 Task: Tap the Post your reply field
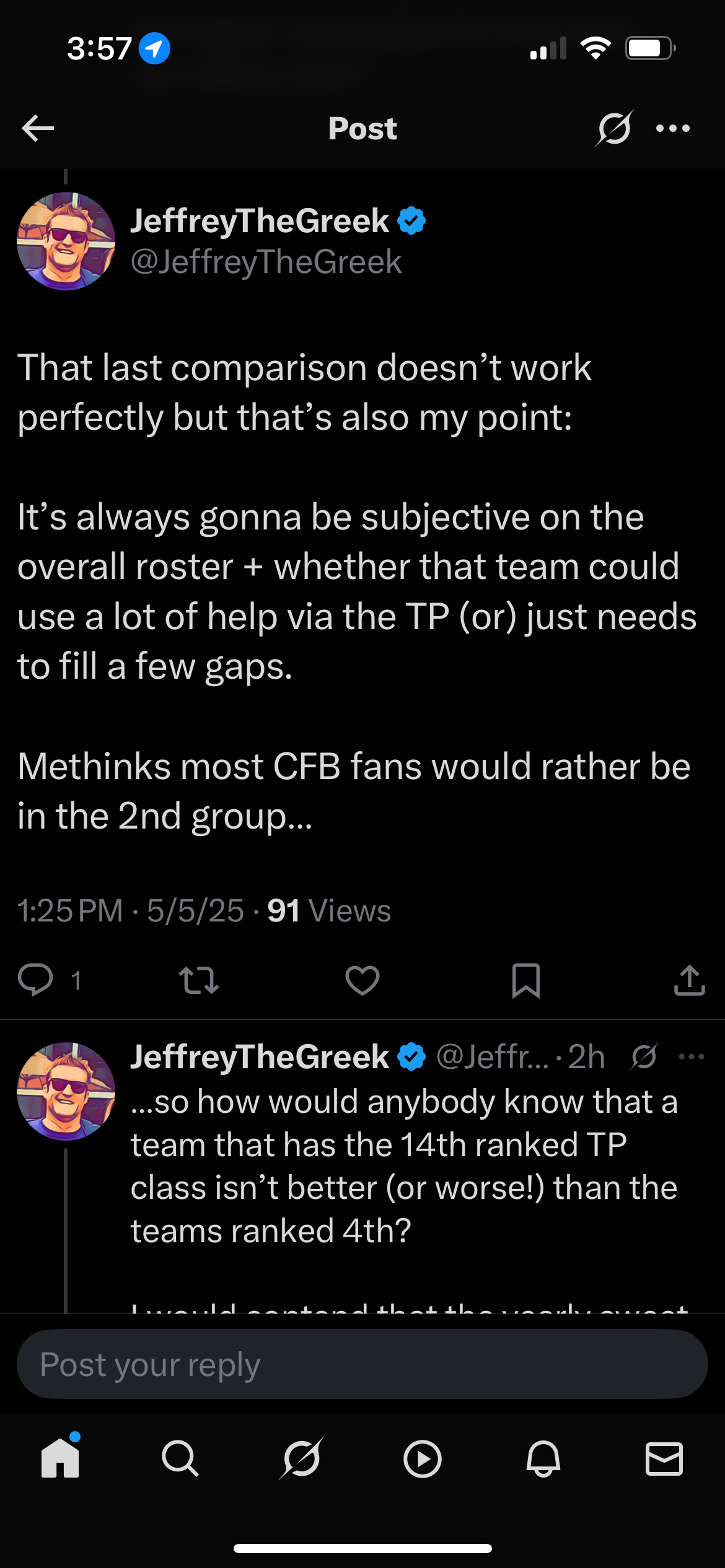pyautogui.click(x=362, y=1364)
